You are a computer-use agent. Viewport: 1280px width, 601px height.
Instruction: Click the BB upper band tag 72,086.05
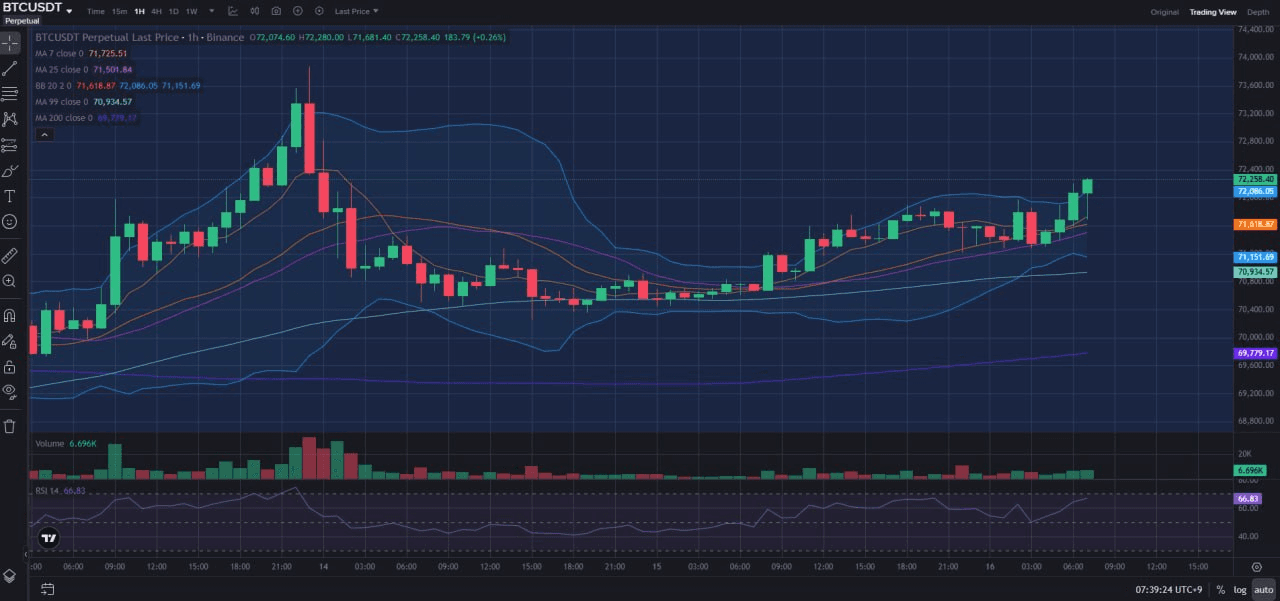1256,191
